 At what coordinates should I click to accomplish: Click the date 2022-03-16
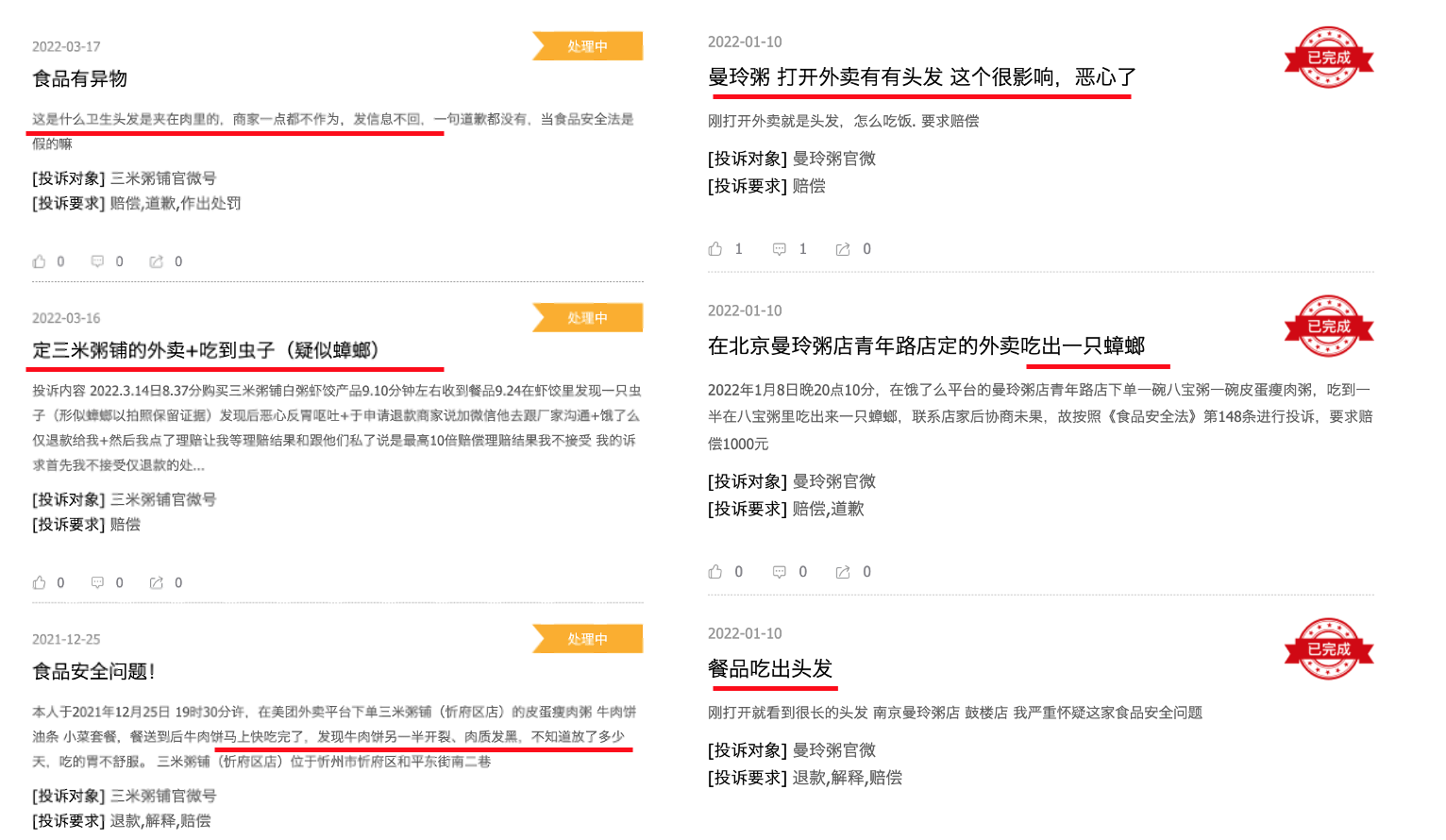click(x=66, y=318)
